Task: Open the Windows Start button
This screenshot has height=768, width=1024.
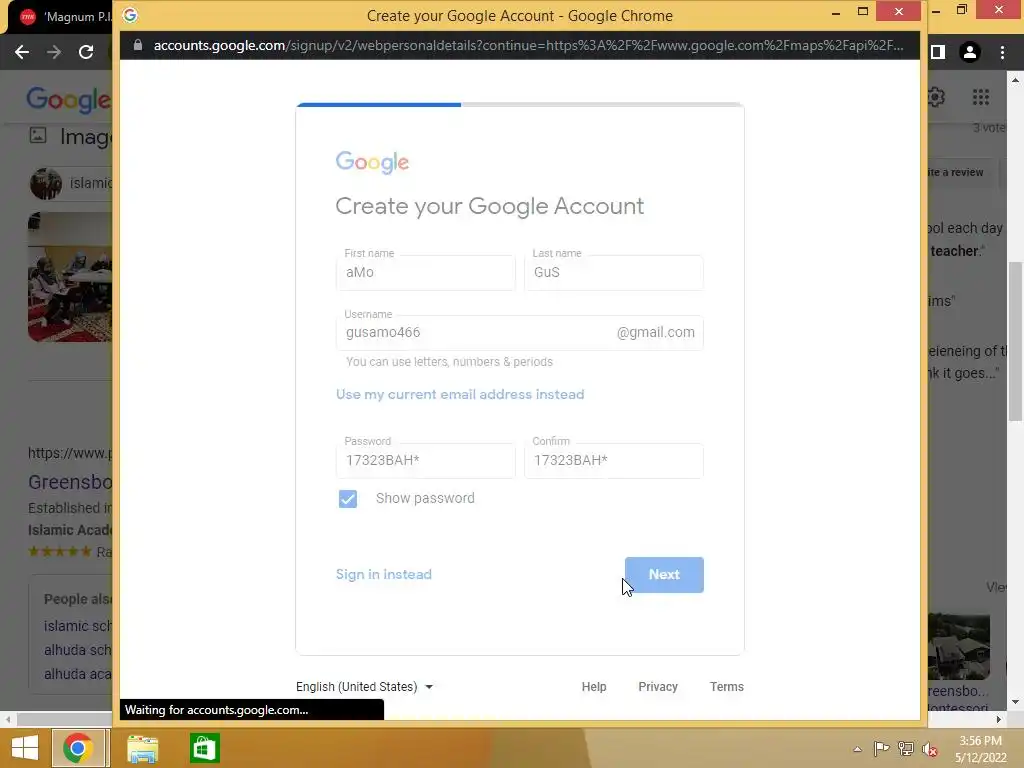Action: 25,748
